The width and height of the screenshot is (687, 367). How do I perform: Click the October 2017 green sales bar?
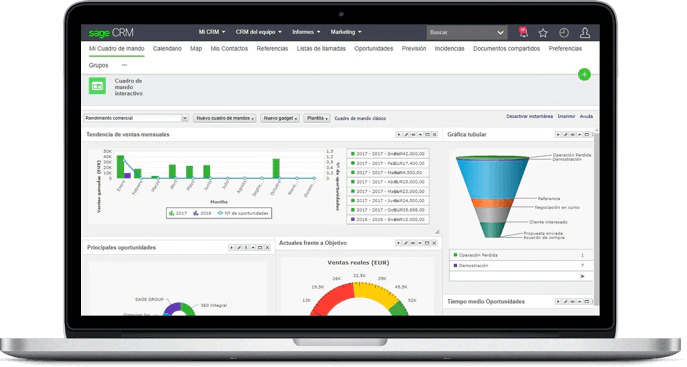pyautogui.click(x=276, y=168)
